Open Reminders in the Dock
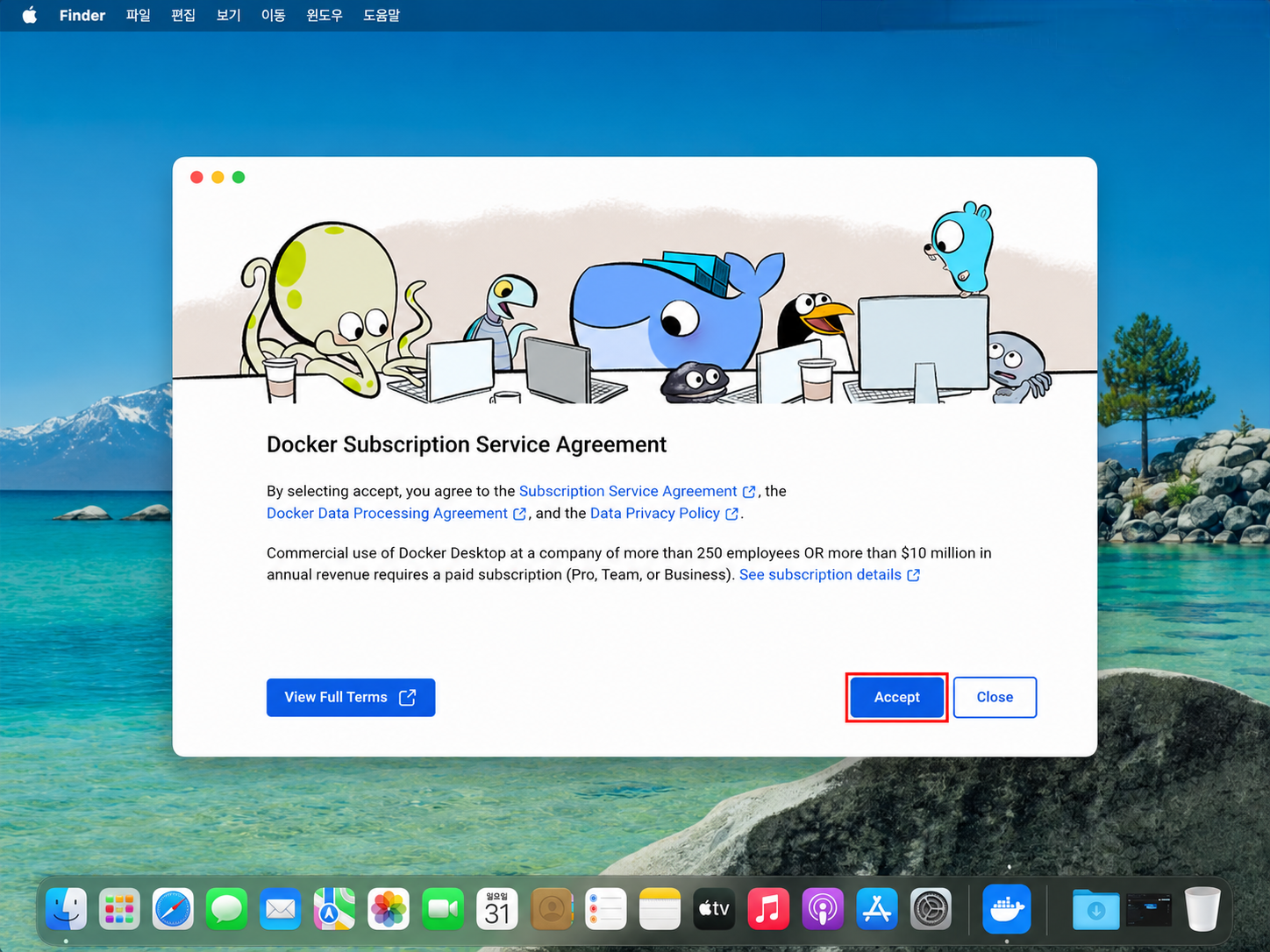 click(606, 909)
